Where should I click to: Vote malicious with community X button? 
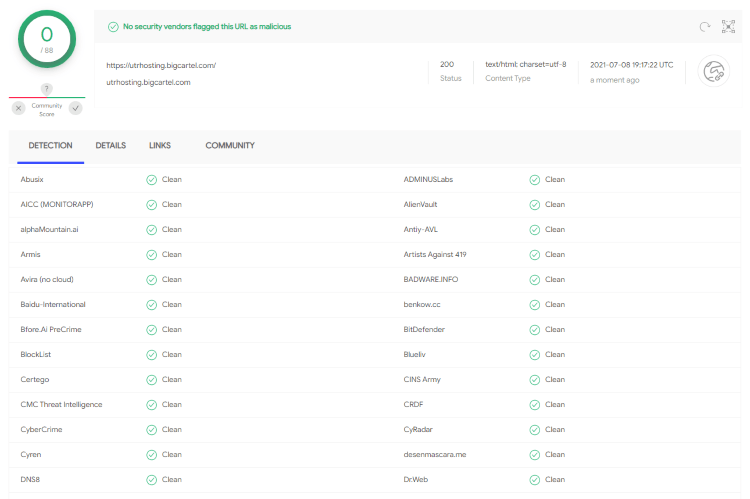(x=19, y=108)
